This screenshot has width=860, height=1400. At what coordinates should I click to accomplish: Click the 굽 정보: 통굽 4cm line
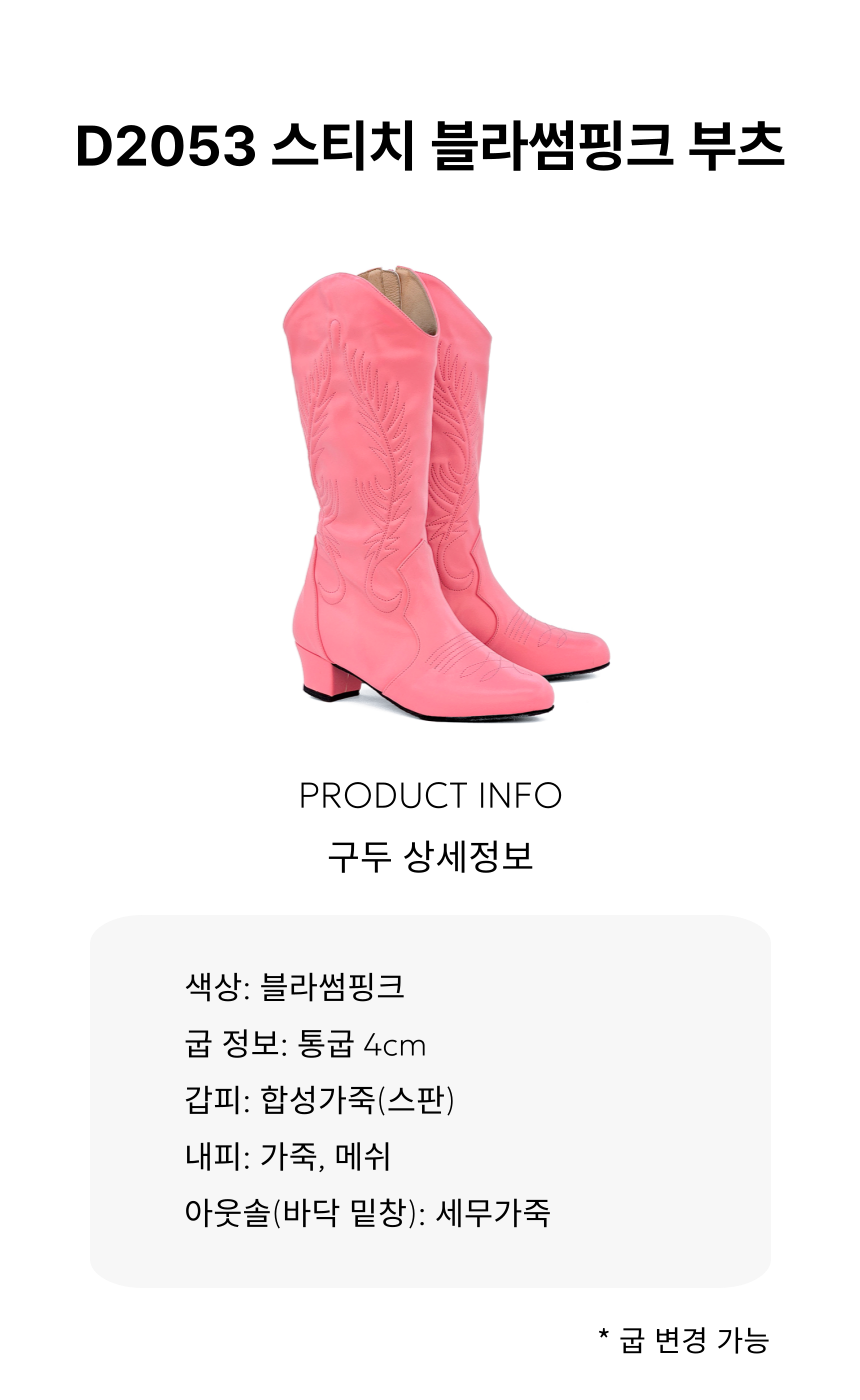click(305, 1045)
